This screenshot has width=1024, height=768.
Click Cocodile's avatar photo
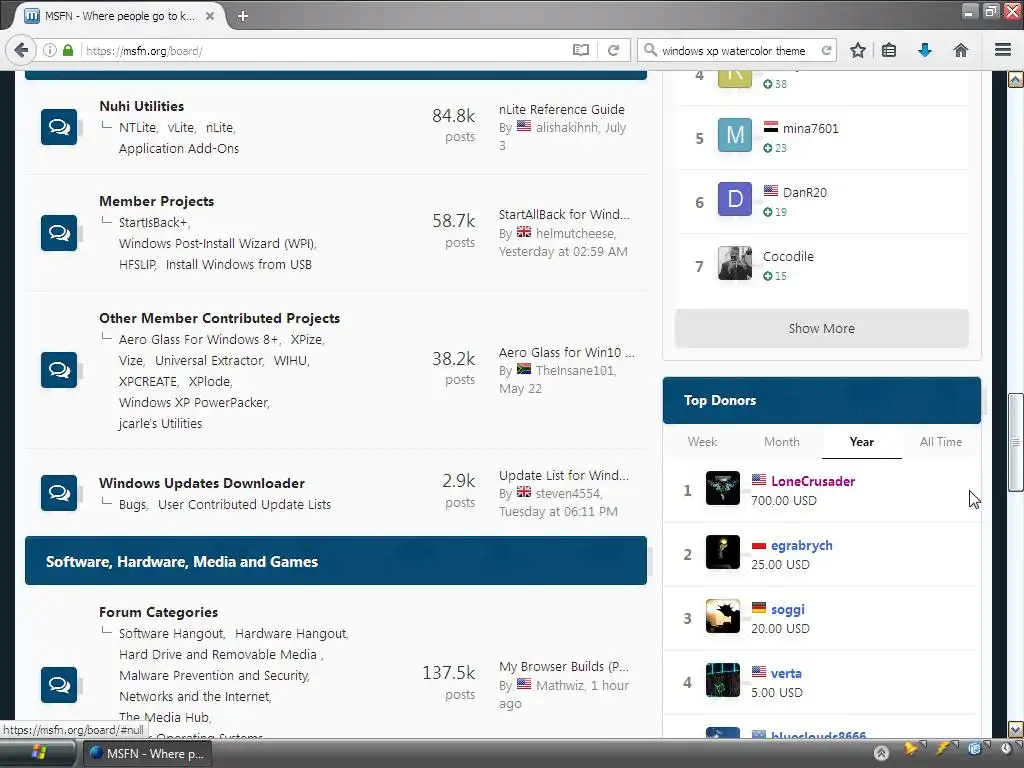(x=735, y=263)
